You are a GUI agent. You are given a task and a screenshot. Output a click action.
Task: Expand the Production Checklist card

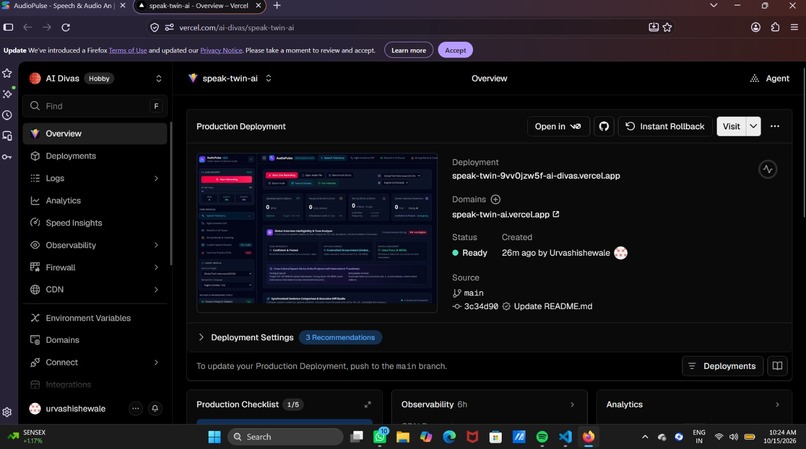point(368,405)
